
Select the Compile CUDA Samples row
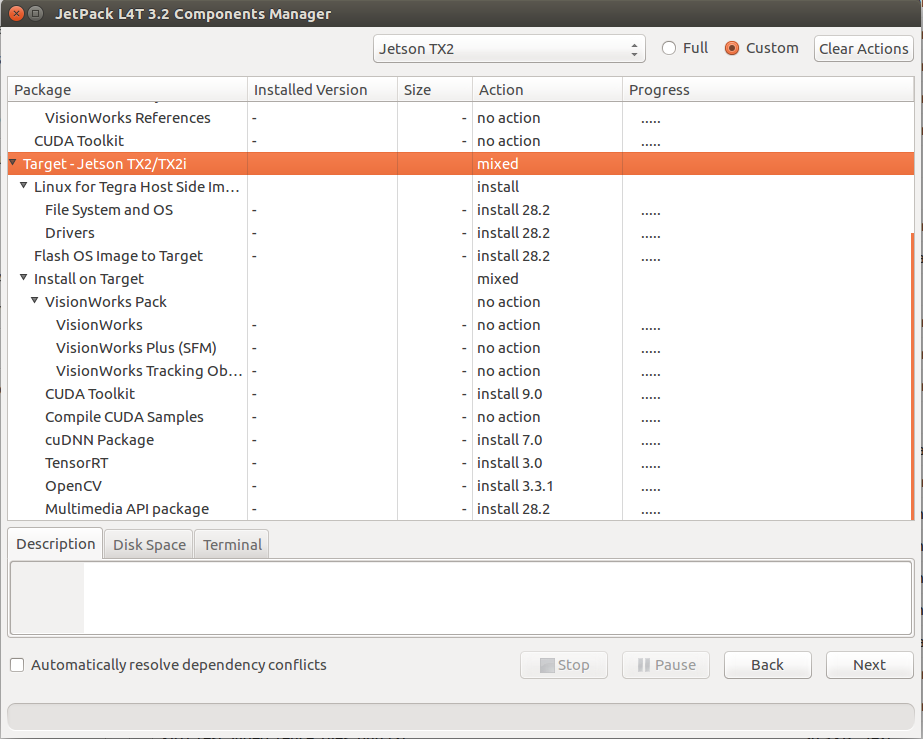(459, 417)
